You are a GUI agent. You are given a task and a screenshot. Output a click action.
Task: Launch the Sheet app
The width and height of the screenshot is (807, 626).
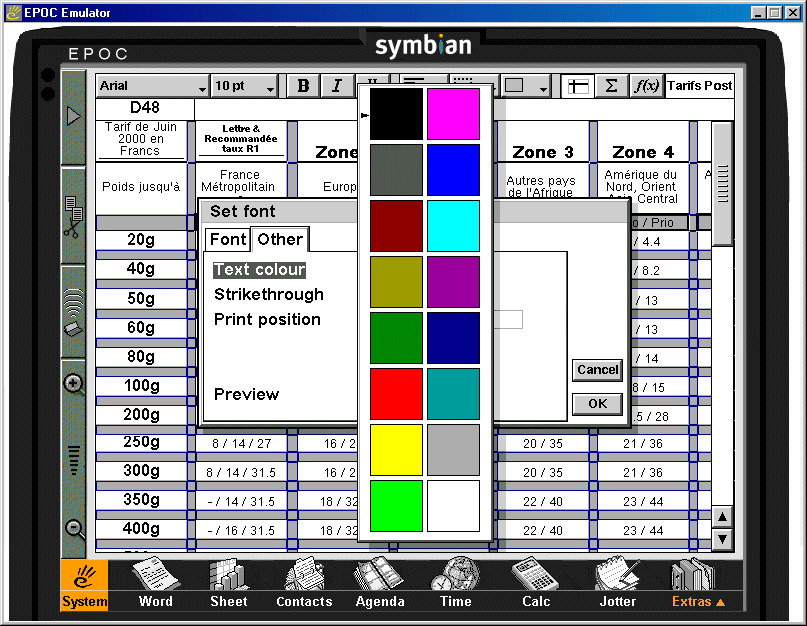click(229, 583)
